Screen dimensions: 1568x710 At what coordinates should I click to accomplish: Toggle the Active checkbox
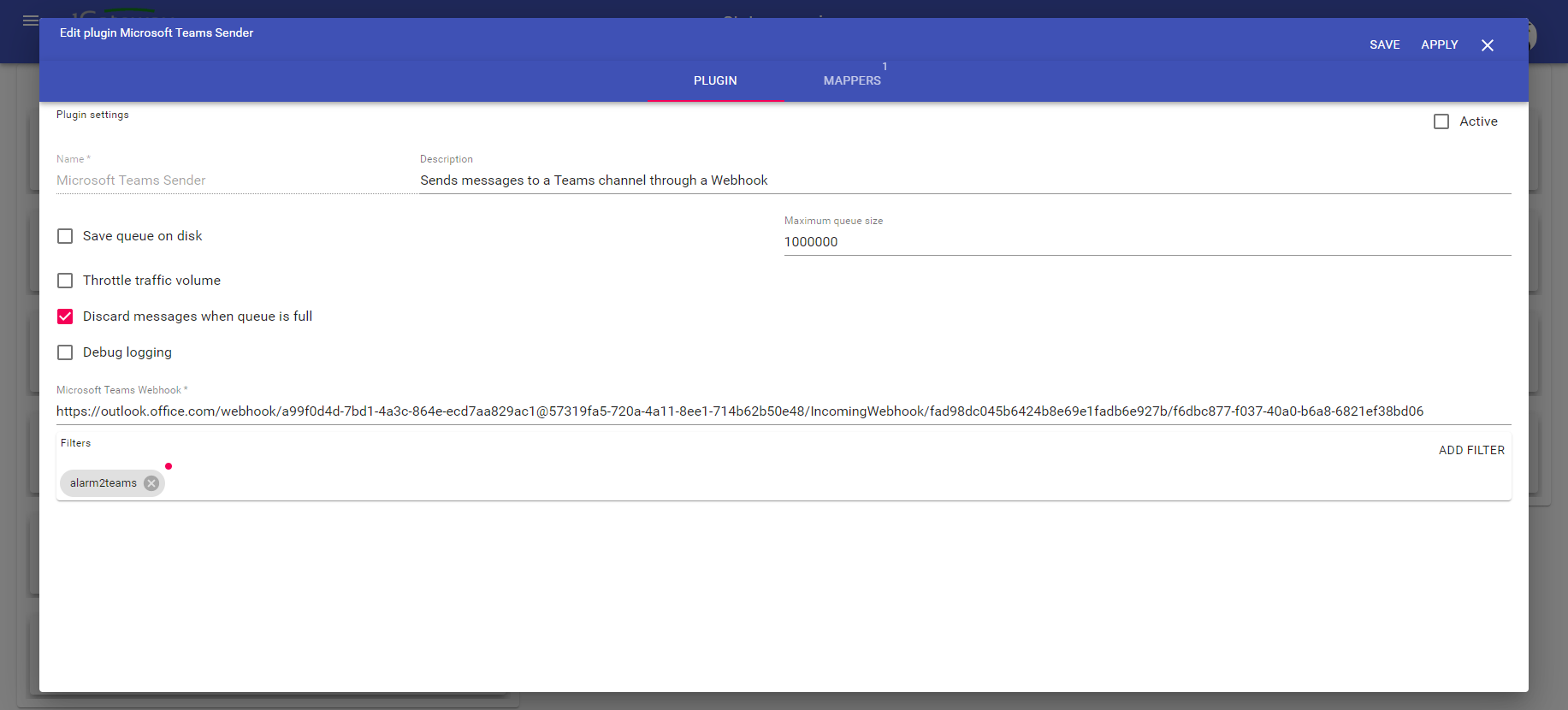(1441, 121)
